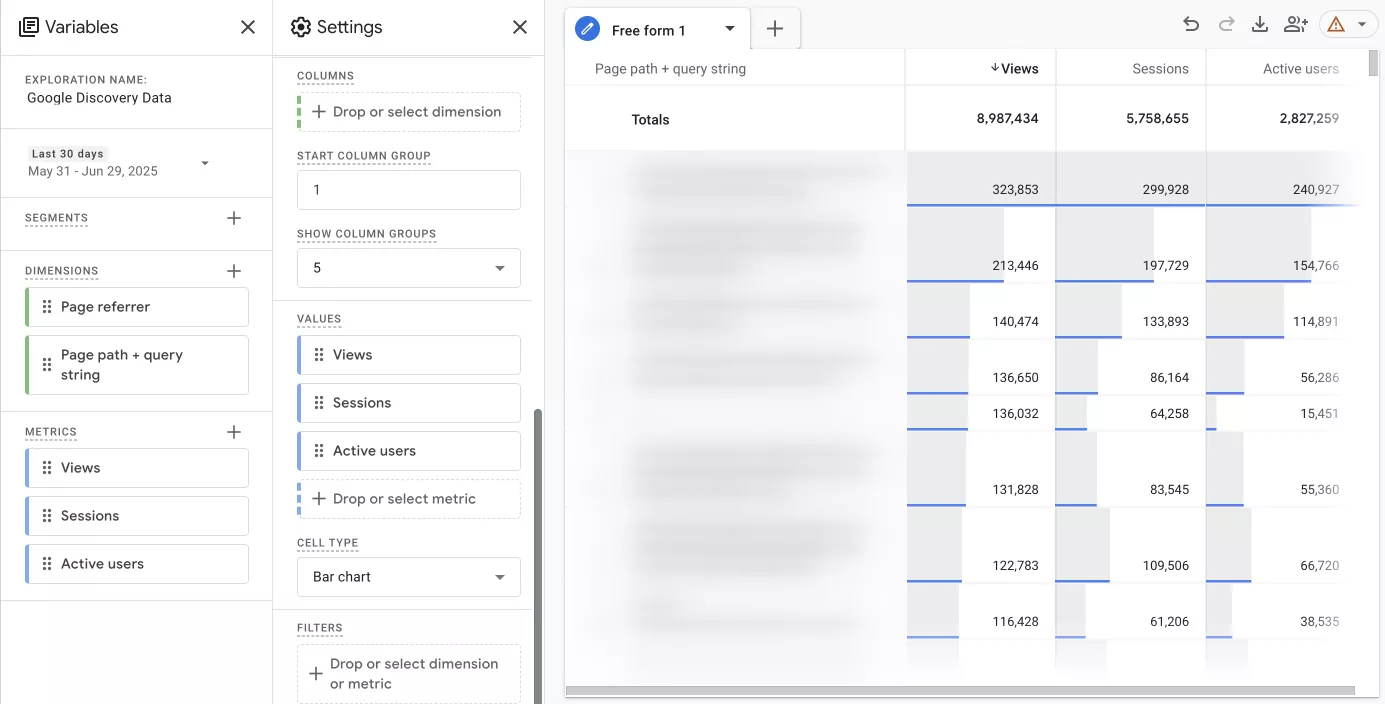Close the Variables panel

(x=248, y=27)
